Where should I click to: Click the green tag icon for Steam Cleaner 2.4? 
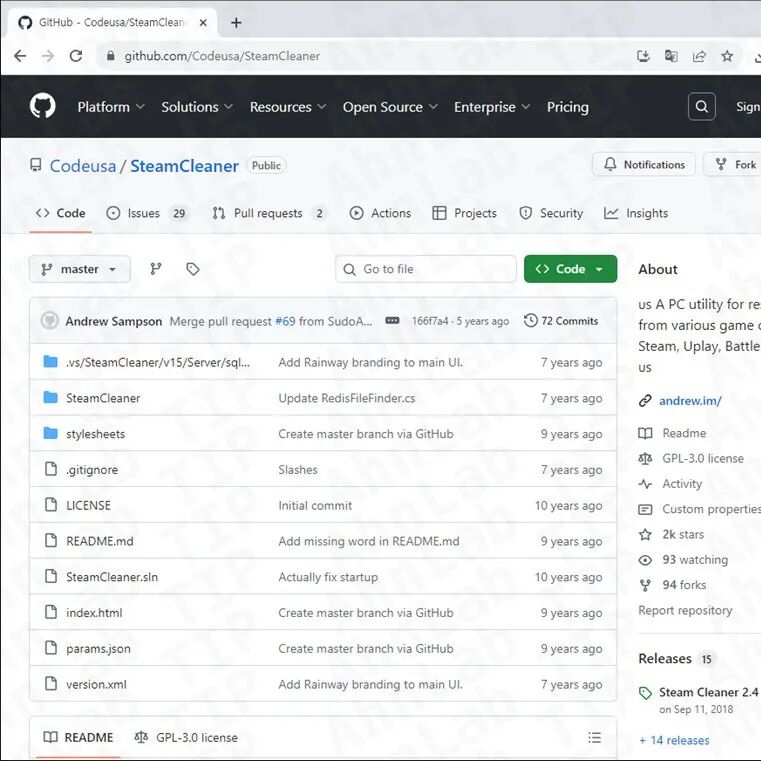(645, 693)
